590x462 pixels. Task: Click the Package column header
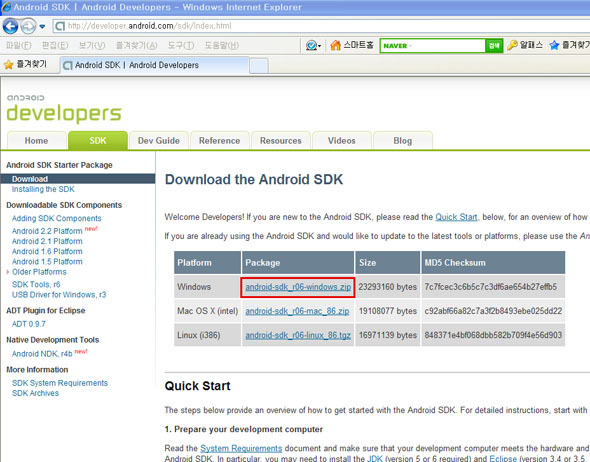tap(298, 263)
